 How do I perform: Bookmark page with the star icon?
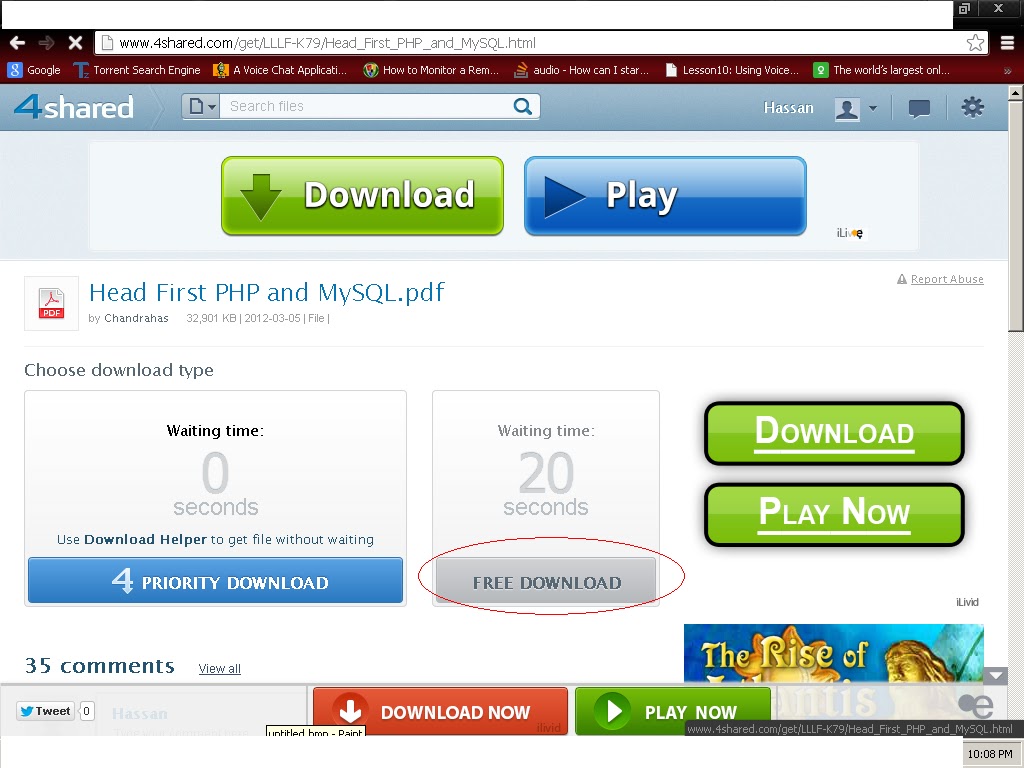pyautogui.click(x=975, y=43)
